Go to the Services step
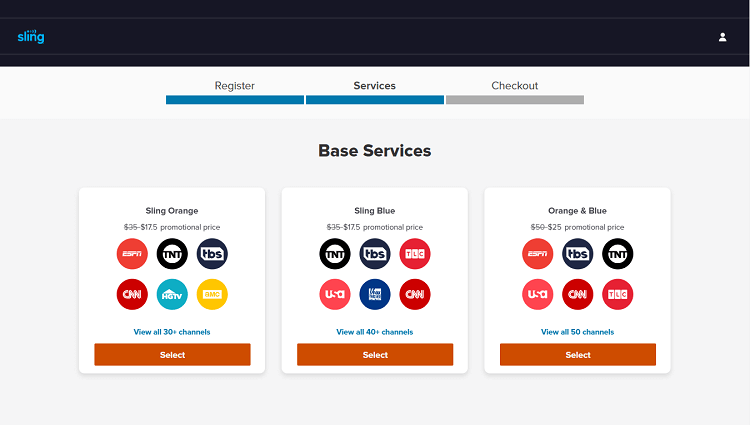 pyautogui.click(x=375, y=86)
